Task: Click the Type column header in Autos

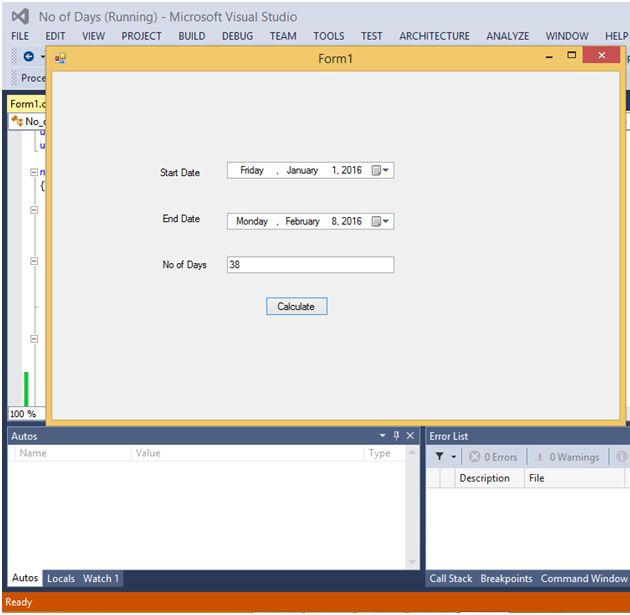Action: click(x=385, y=453)
